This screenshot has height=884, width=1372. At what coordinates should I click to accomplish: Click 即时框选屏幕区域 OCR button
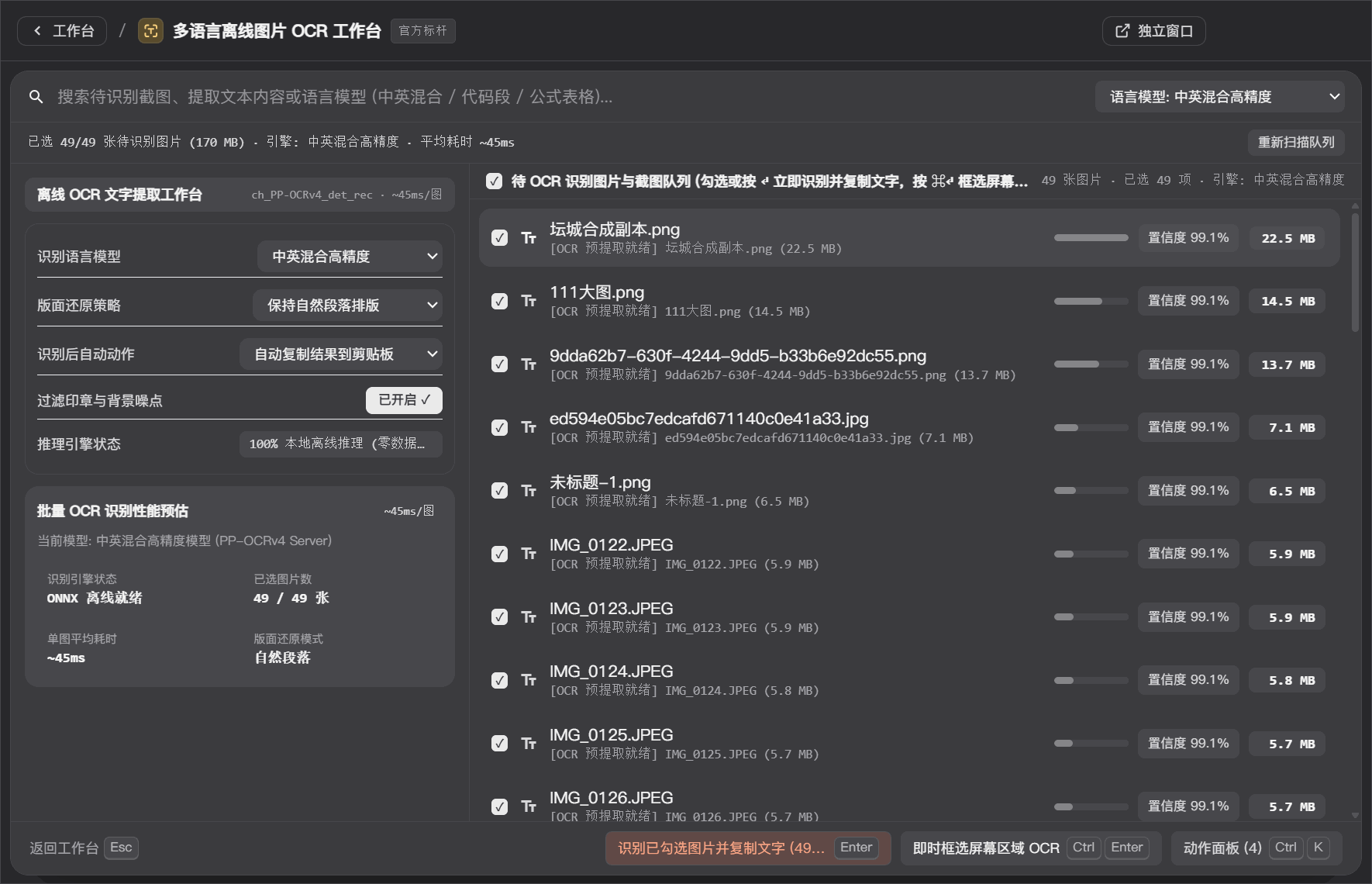pyautogui.click(x=1031, y=848)
